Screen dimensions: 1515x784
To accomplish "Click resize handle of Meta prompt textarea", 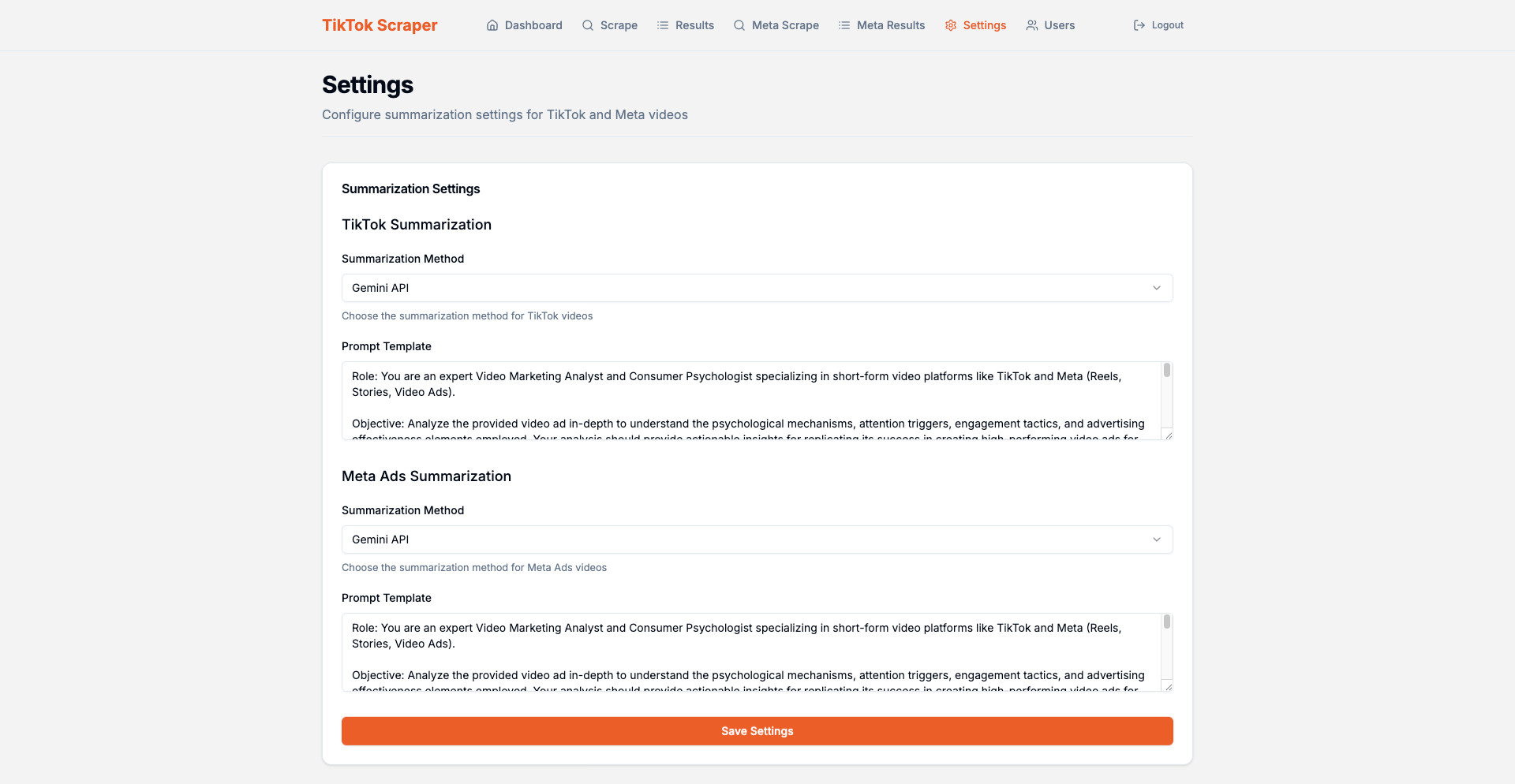I will point(1169,687).
